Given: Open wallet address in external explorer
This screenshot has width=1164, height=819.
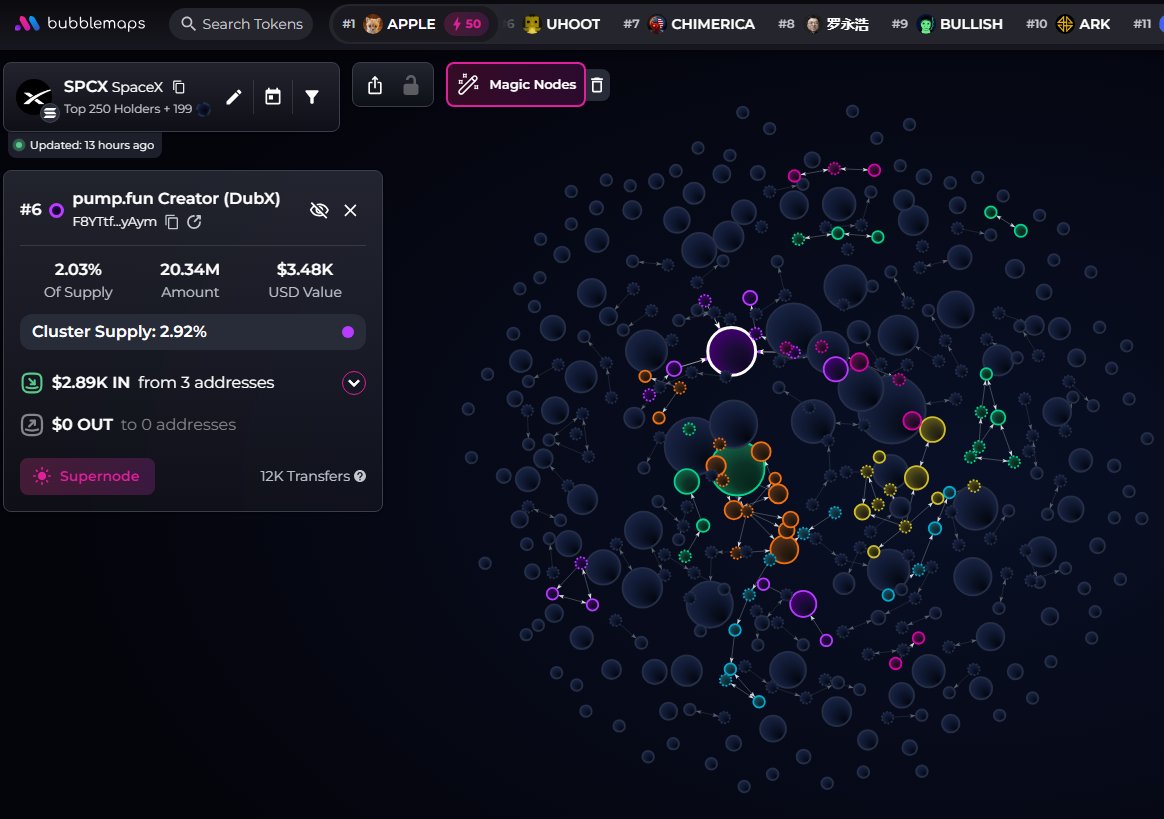Looking at the screenshot, I should (x=194, y=222).
